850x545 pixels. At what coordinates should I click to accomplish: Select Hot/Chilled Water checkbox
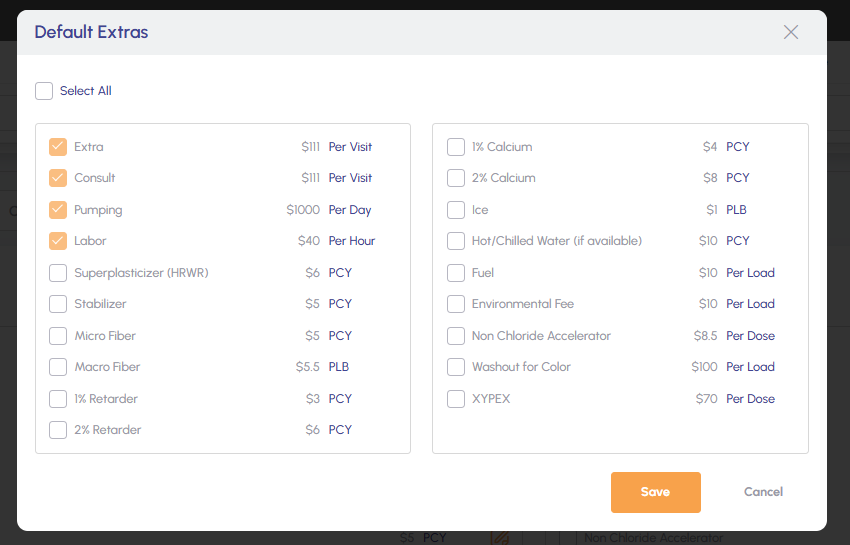(x=456, y=241)
